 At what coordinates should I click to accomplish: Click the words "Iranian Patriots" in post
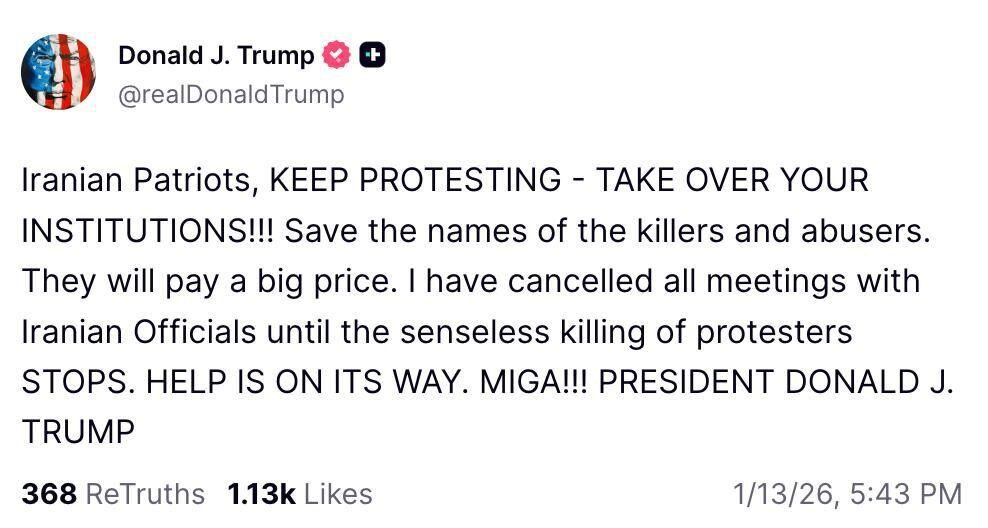point(137,181)
